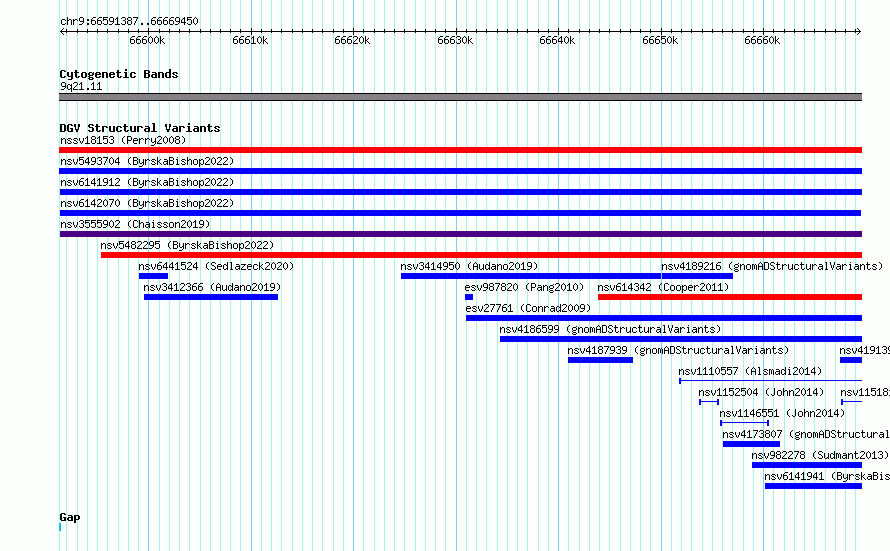Open nsv5493704 (ByrskaBishop2022) variant label
This screenshot has width=890, height=551.
[x=147, y=161]
